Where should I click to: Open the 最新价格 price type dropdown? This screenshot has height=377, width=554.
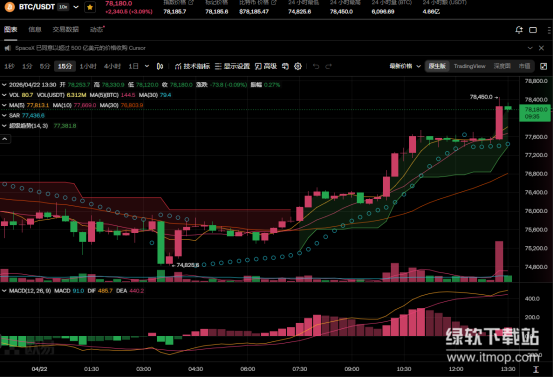pos(405,66)
